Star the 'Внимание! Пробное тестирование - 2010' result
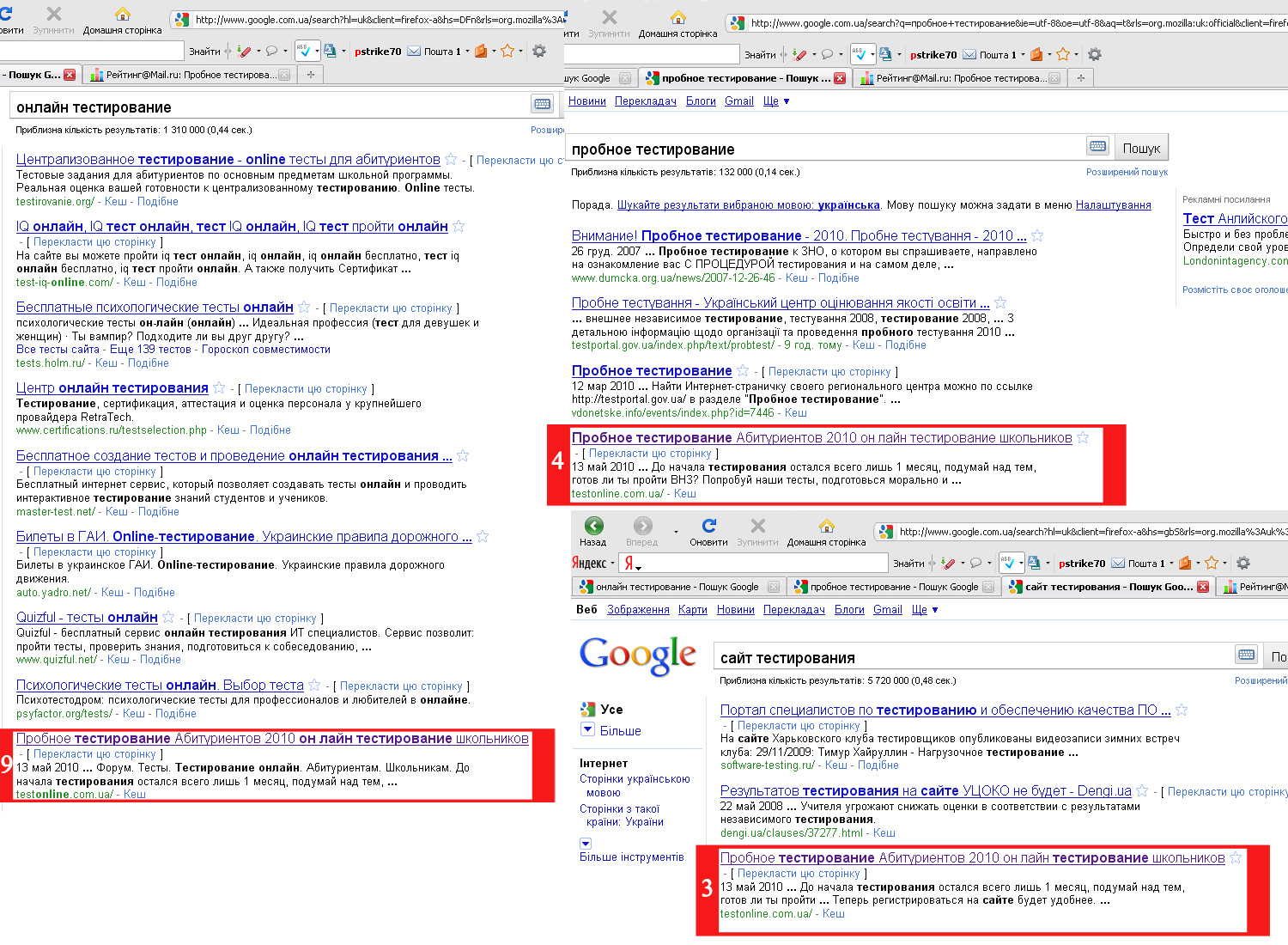1288x945 pixels. coord(1037,235)
